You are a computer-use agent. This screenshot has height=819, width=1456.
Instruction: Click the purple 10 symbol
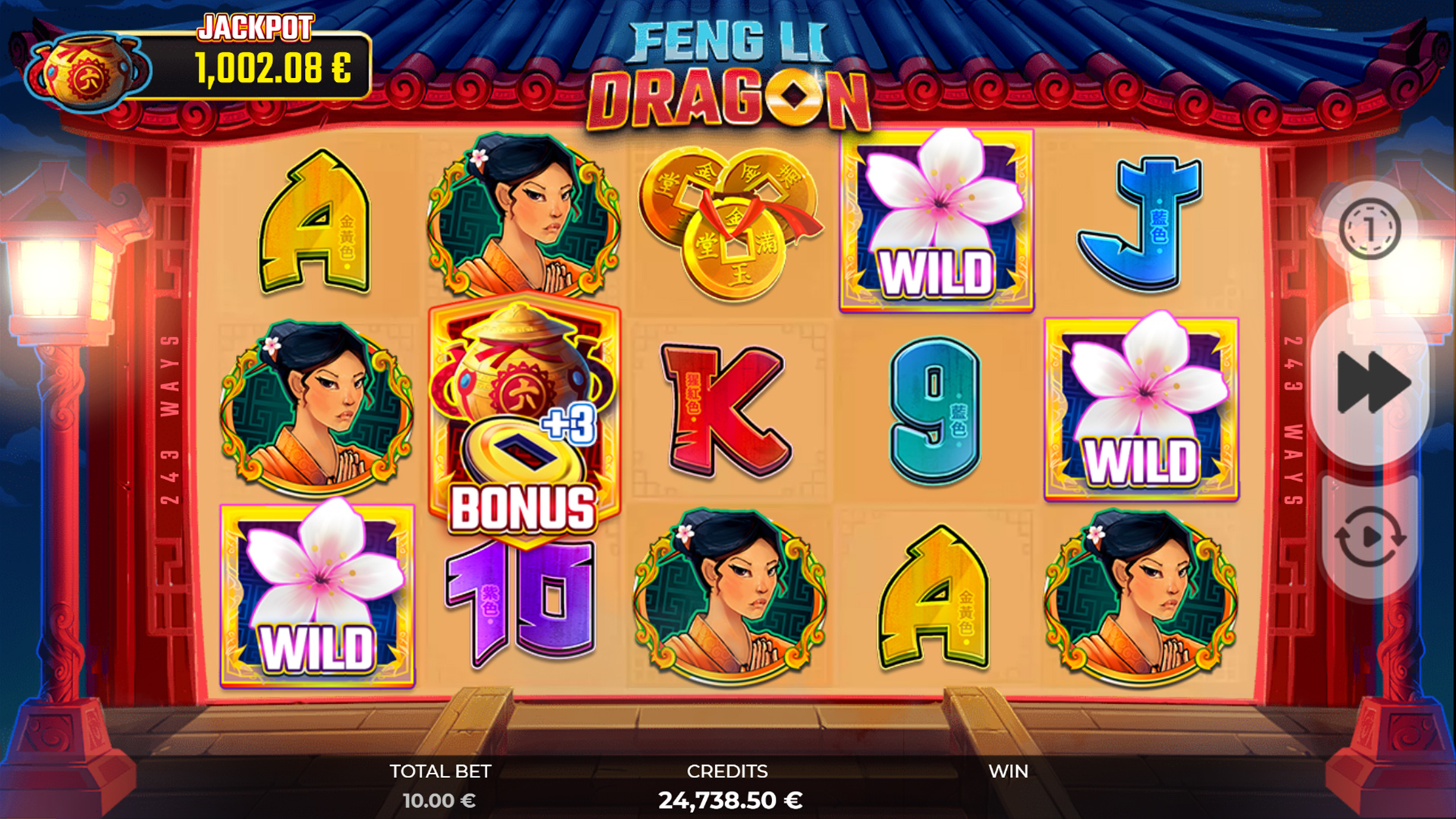coord(522,604)
